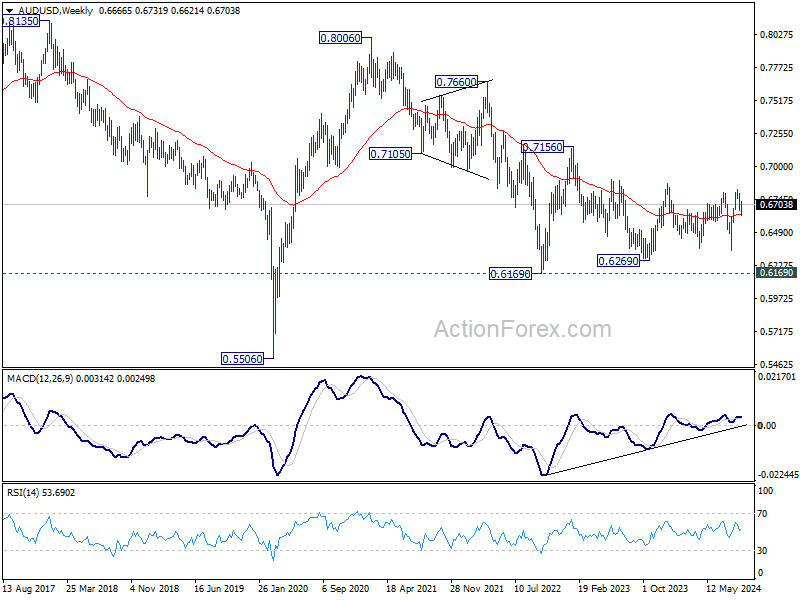Select the 0.71050 price label

tap(390, 154)
